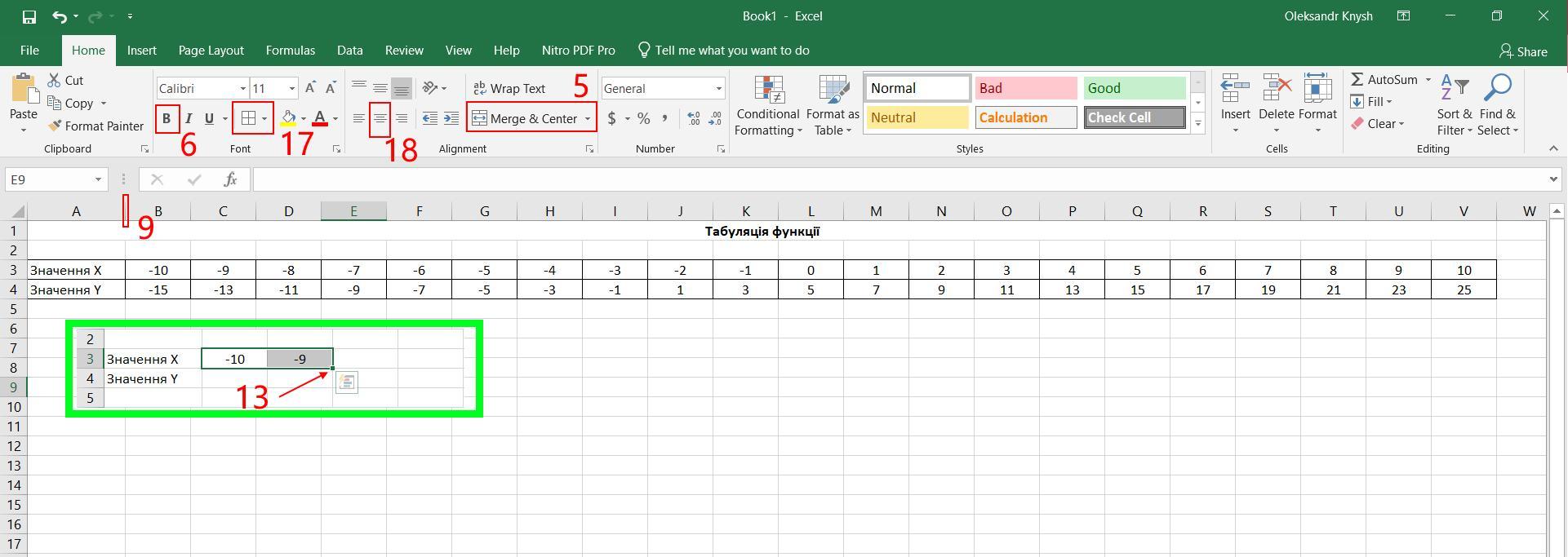Image resolution: width=1568 pixels, height=557 pixels.
Task: Switch to Nitro PDF Pro tab
Action: click(x=578, y=51)
